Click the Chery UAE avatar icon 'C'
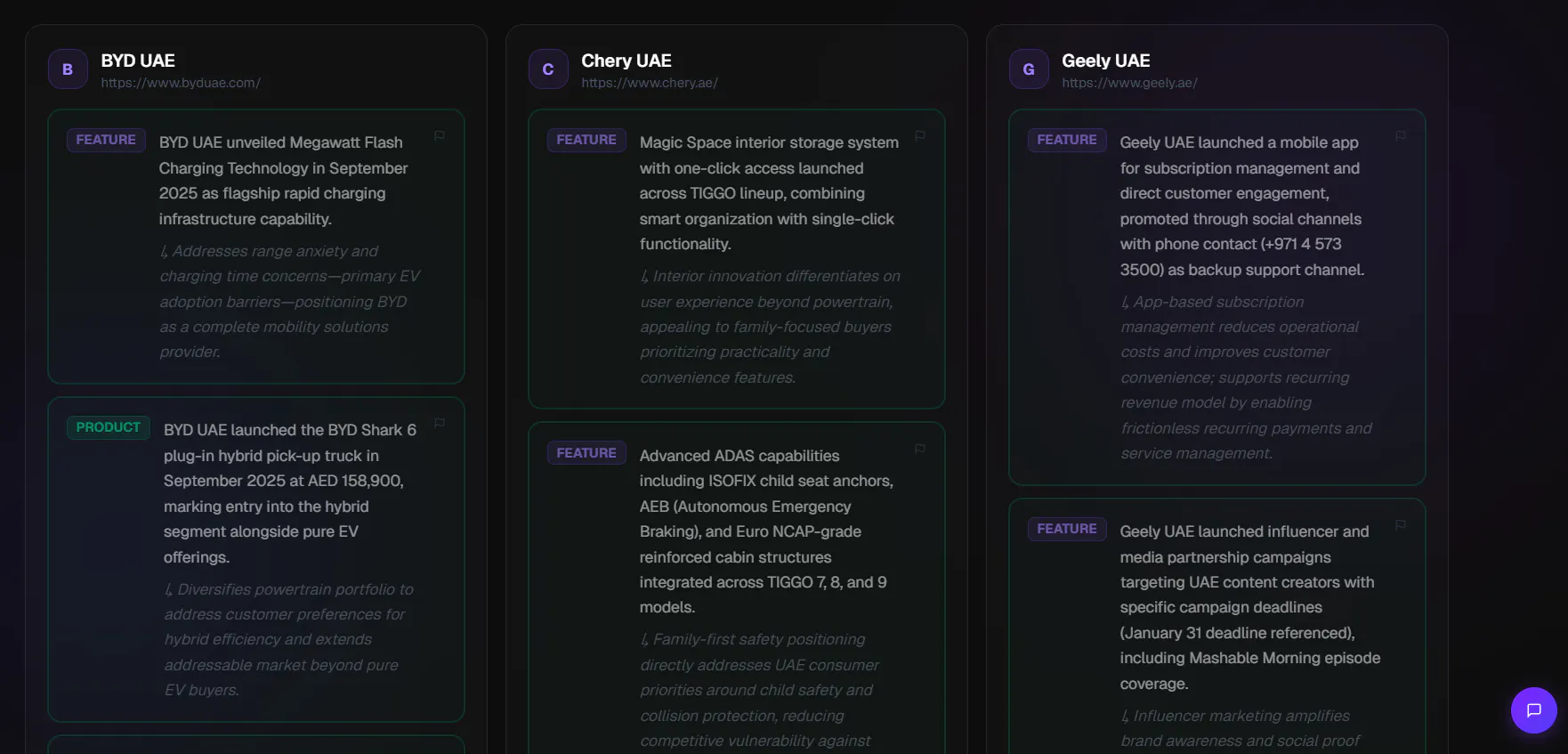 coord(548,69)
